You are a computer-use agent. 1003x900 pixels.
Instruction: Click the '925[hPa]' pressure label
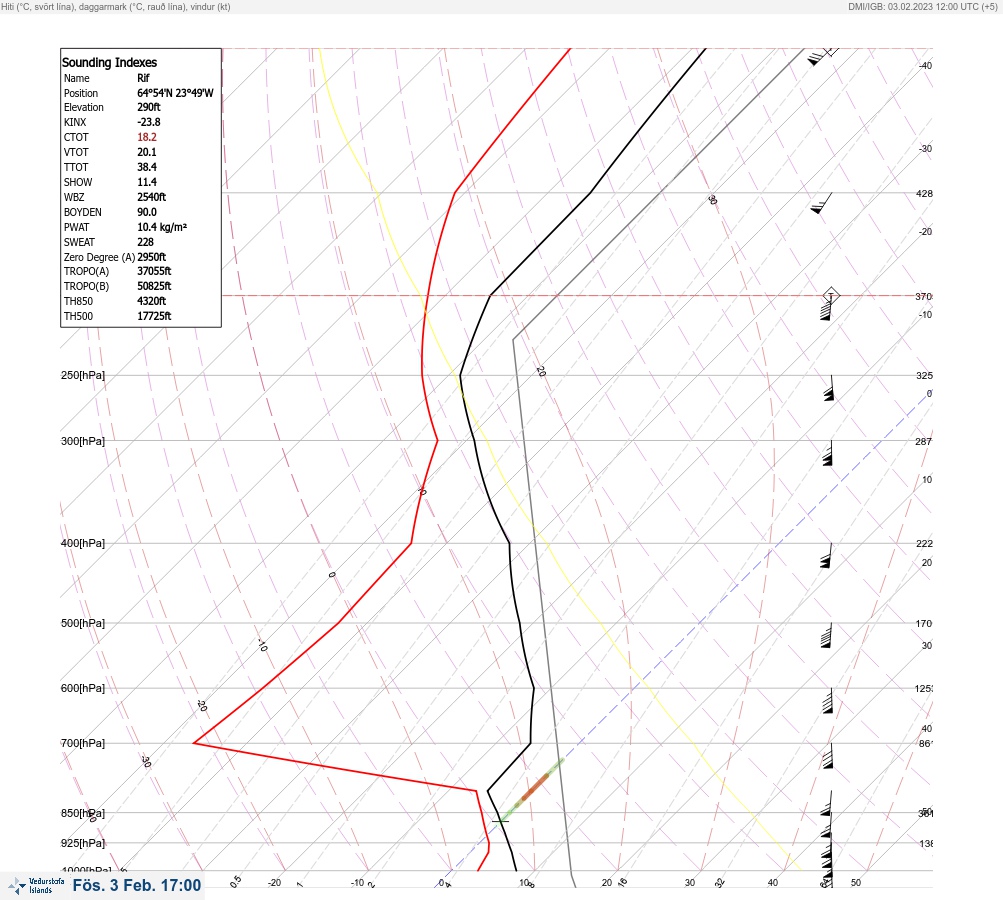(x=83, y=843)
